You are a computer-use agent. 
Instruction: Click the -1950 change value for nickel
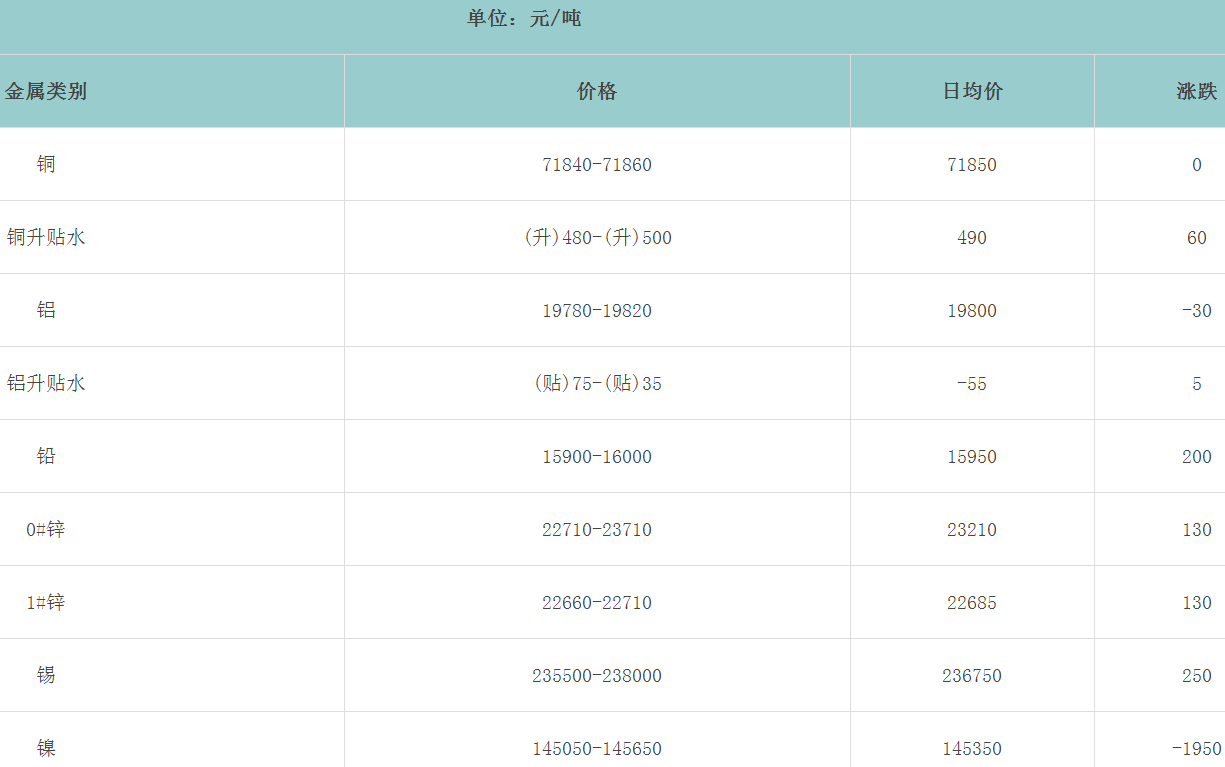point(1196,749)
